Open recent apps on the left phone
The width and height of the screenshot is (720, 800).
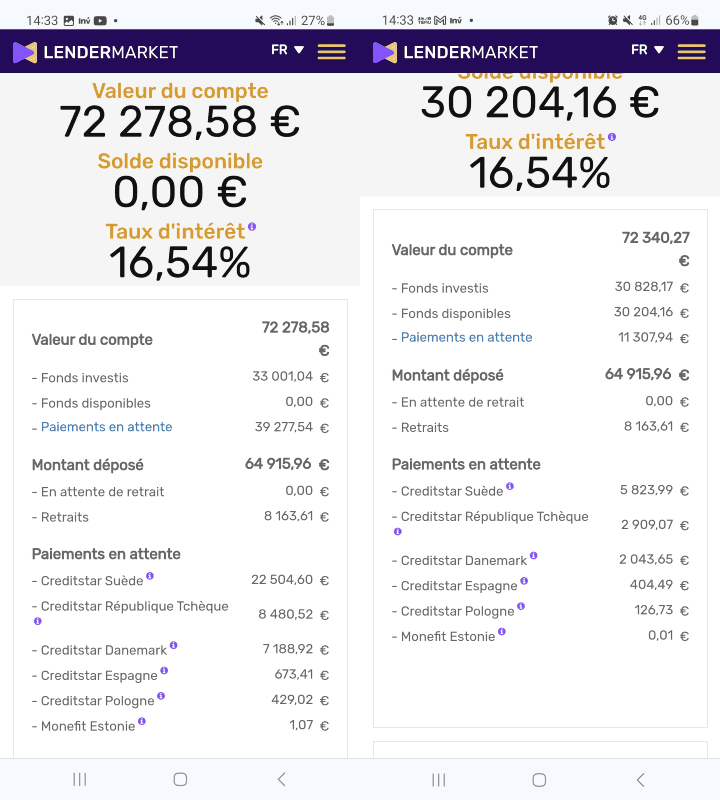pyautogui.click(x=80, y=779)
